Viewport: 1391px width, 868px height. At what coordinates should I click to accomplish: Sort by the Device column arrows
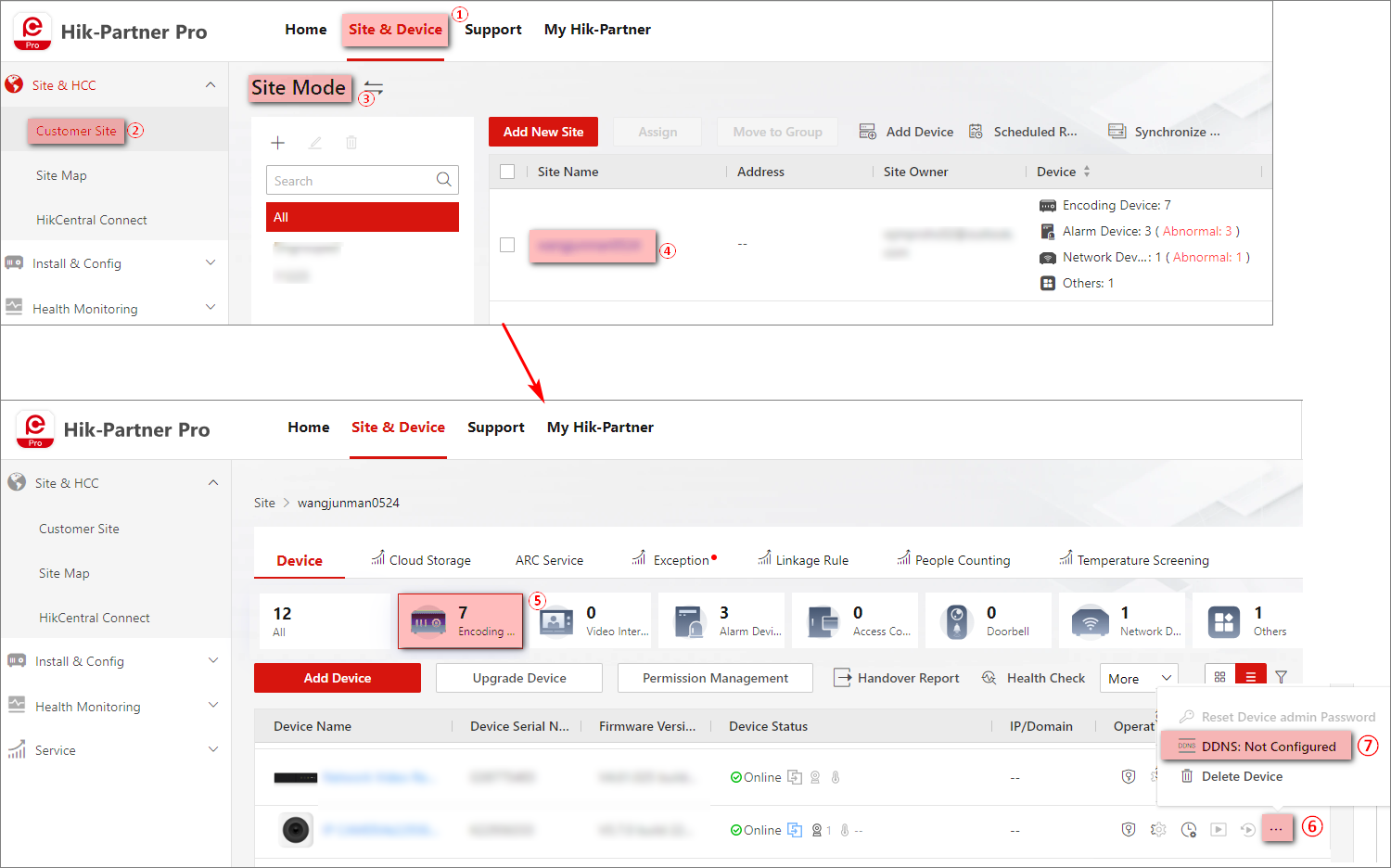[1087, 172]
